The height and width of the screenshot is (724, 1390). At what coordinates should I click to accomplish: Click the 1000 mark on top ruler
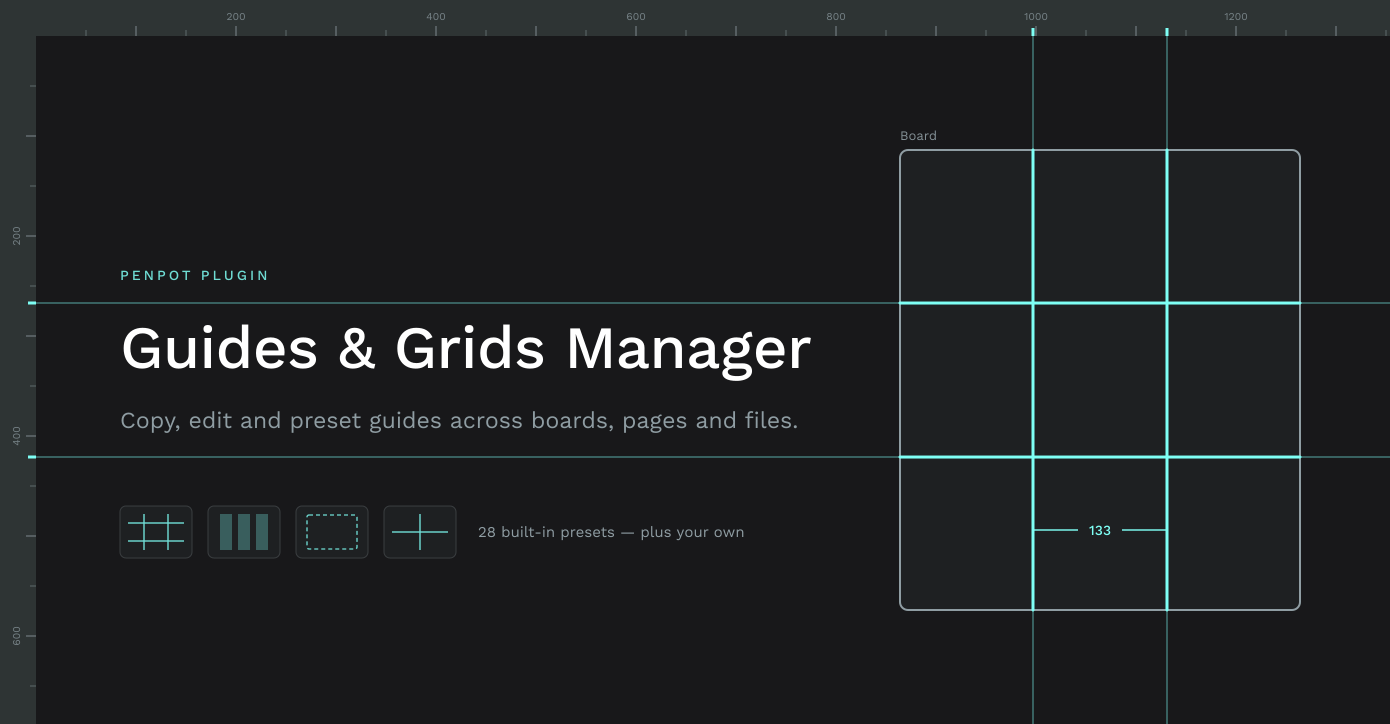(1036, 16)
